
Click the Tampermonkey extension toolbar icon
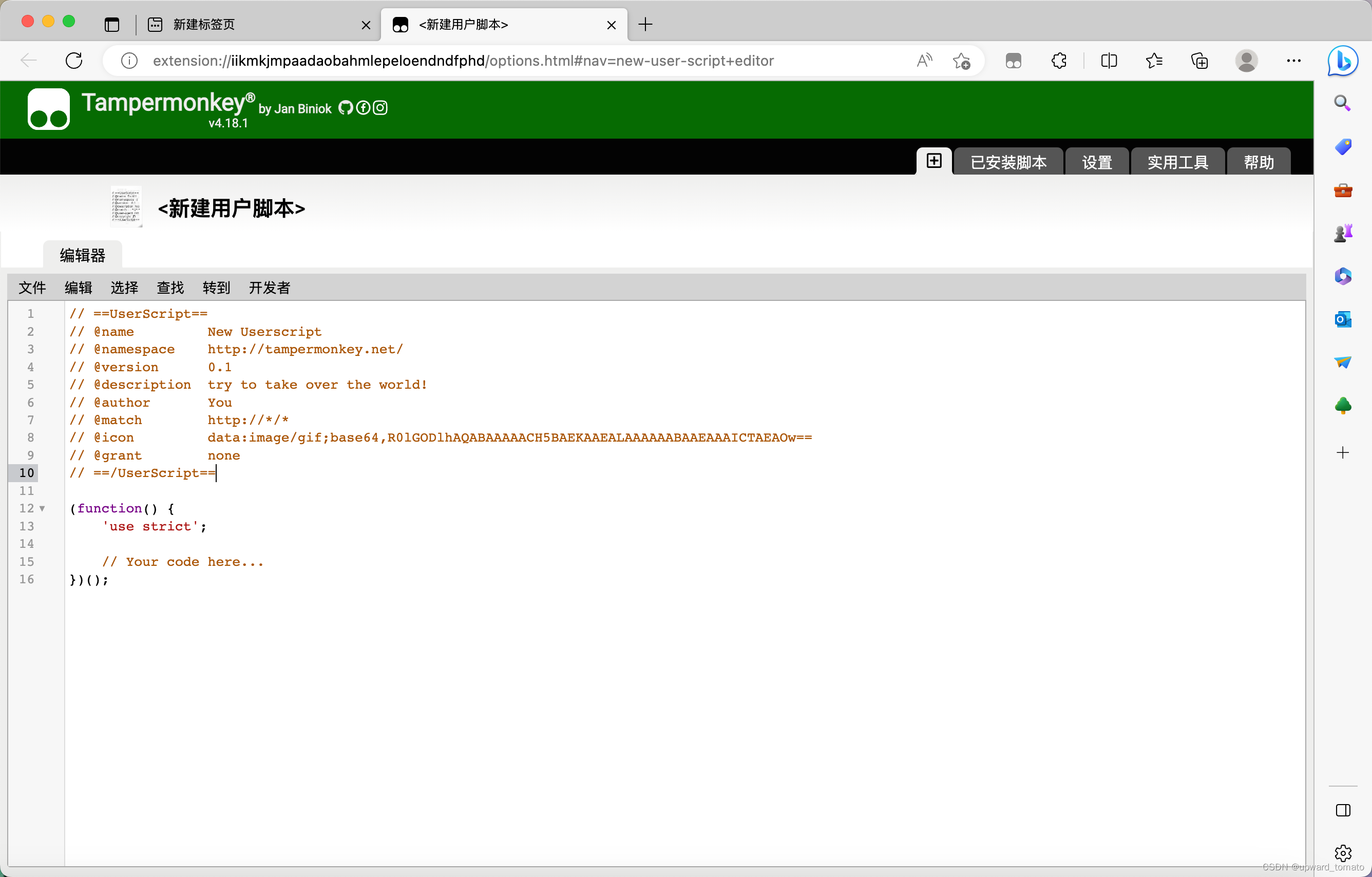click(1013, 61)
